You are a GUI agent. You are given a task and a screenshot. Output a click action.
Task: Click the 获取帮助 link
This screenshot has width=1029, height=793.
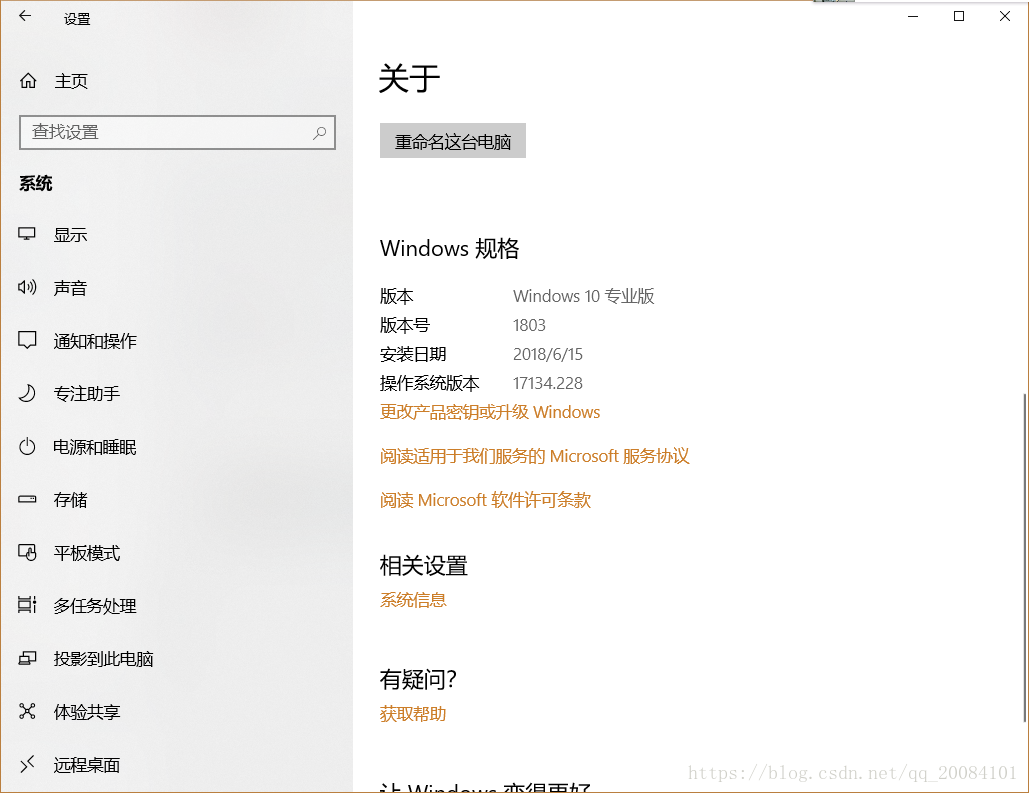tap(413, 714)
